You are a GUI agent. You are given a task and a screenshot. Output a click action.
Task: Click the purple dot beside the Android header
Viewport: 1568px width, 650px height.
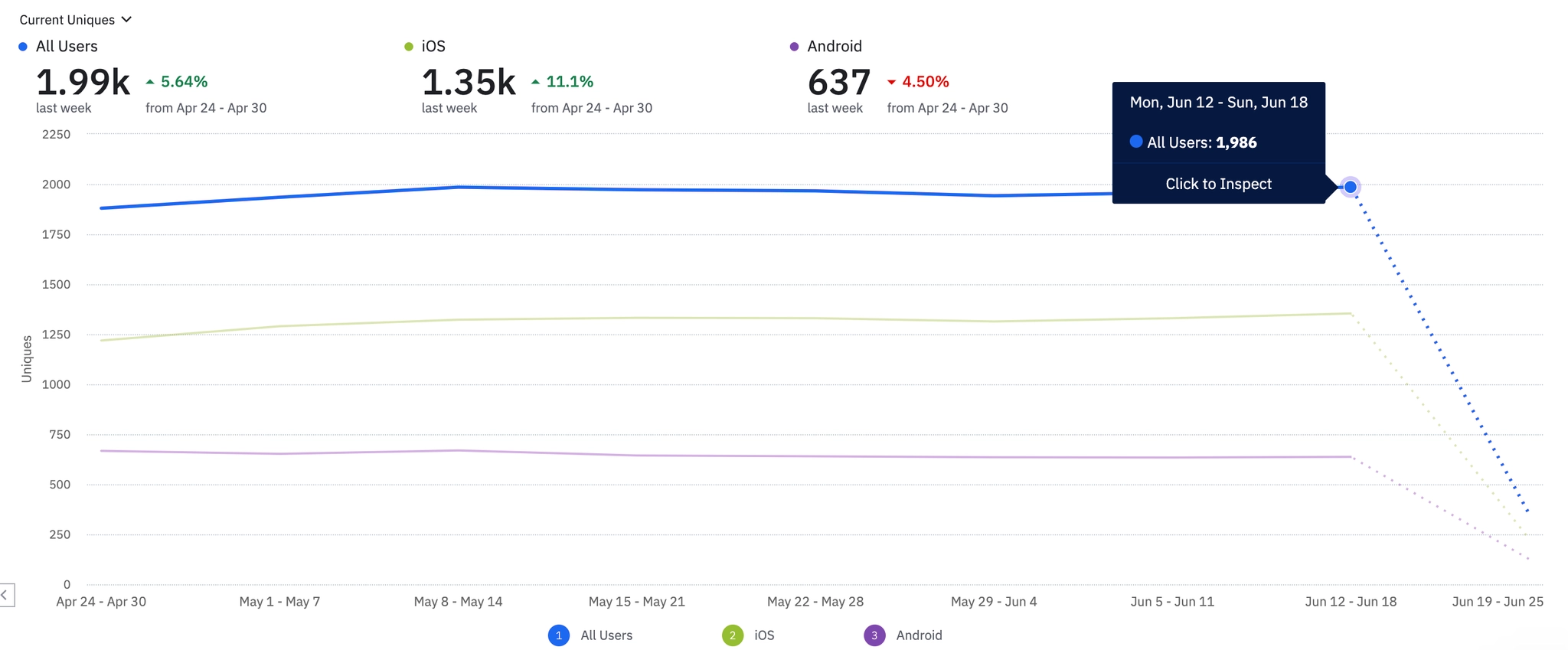[x=794, y=47]
